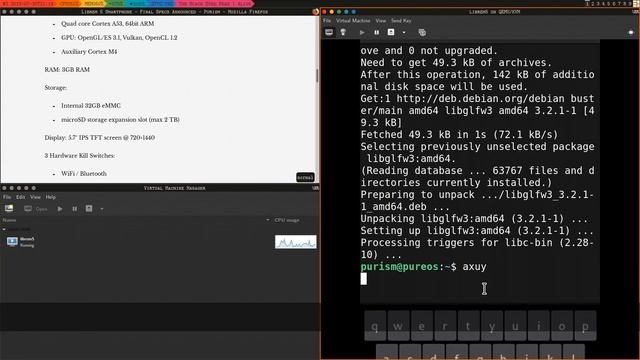Click the CPU usage column header
Screen dimensions: 640x360
coord(287,220)
